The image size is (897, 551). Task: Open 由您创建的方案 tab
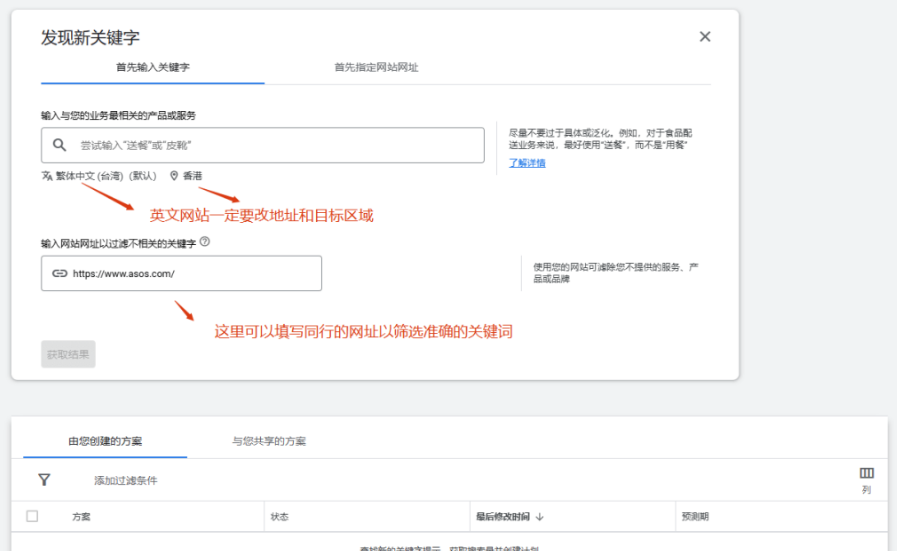(105, 441)
